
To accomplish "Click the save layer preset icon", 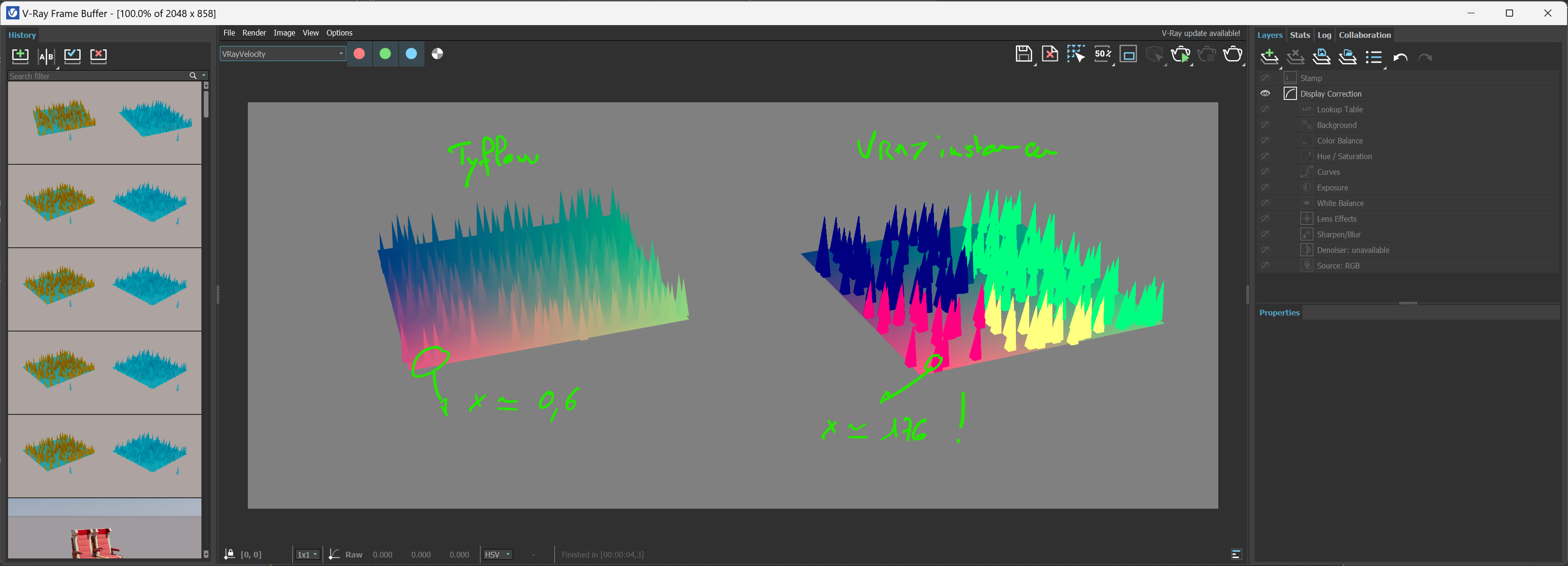I will tap(1322, 57).
